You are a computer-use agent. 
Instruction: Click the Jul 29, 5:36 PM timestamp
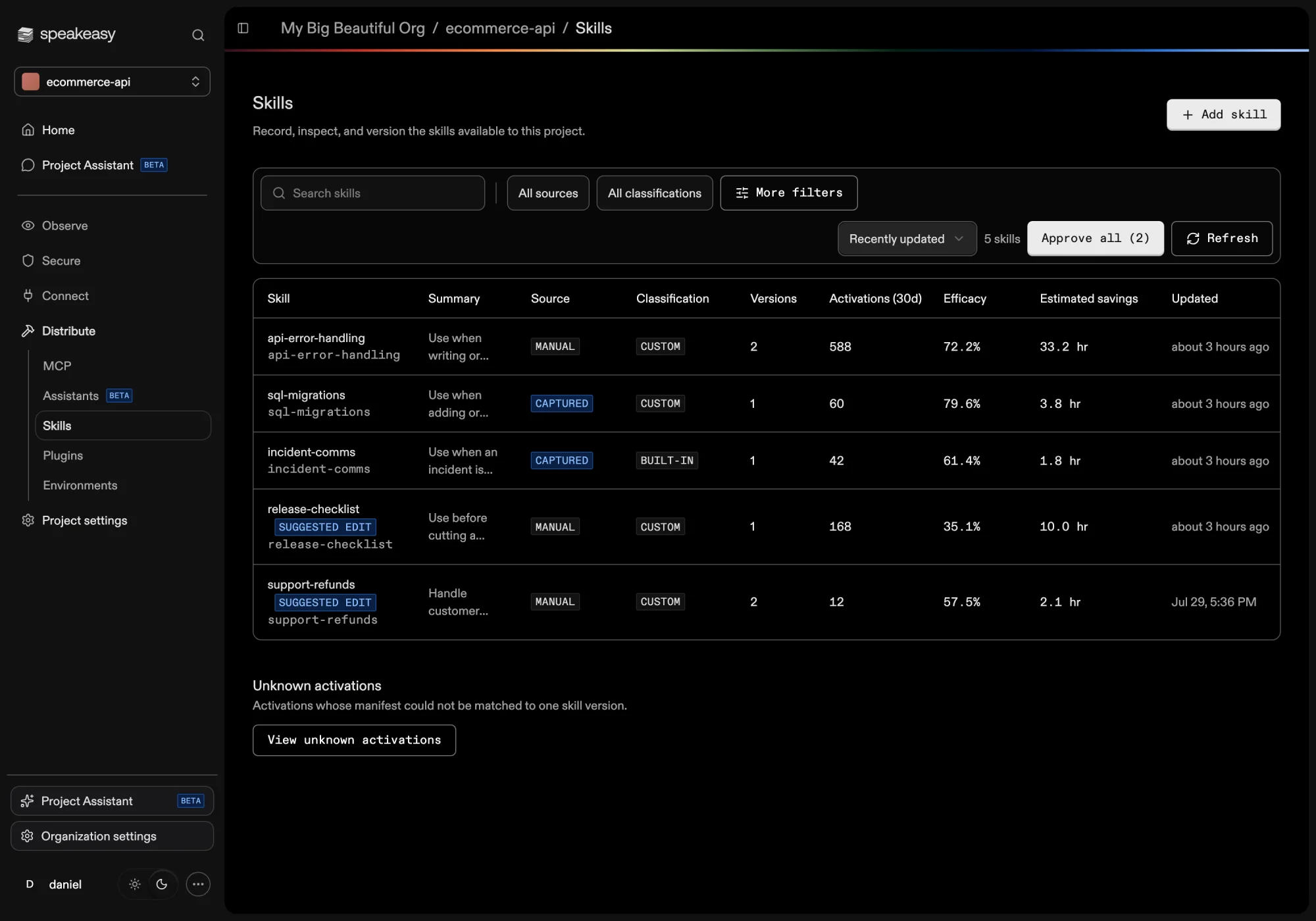point(1214,602)
